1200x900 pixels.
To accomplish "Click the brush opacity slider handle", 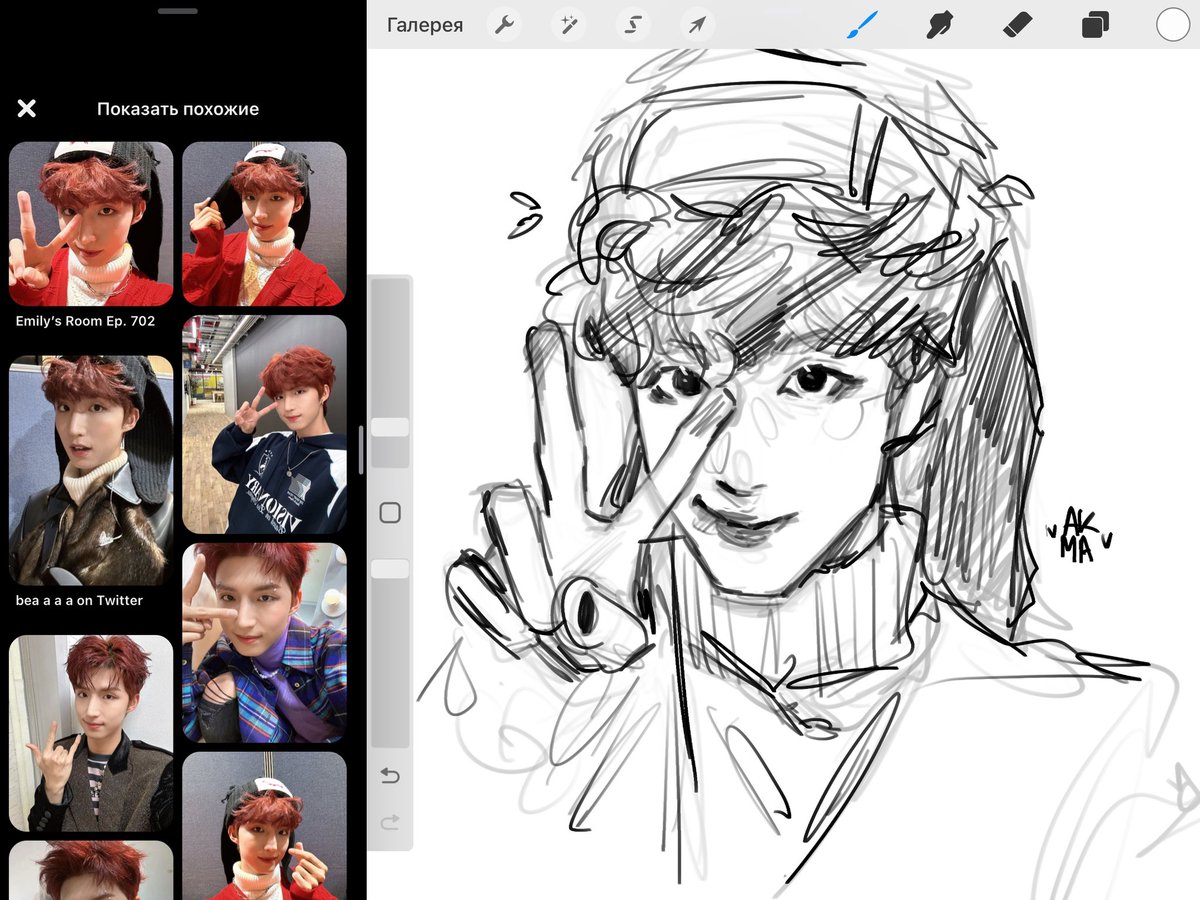I will pos(390,568).
